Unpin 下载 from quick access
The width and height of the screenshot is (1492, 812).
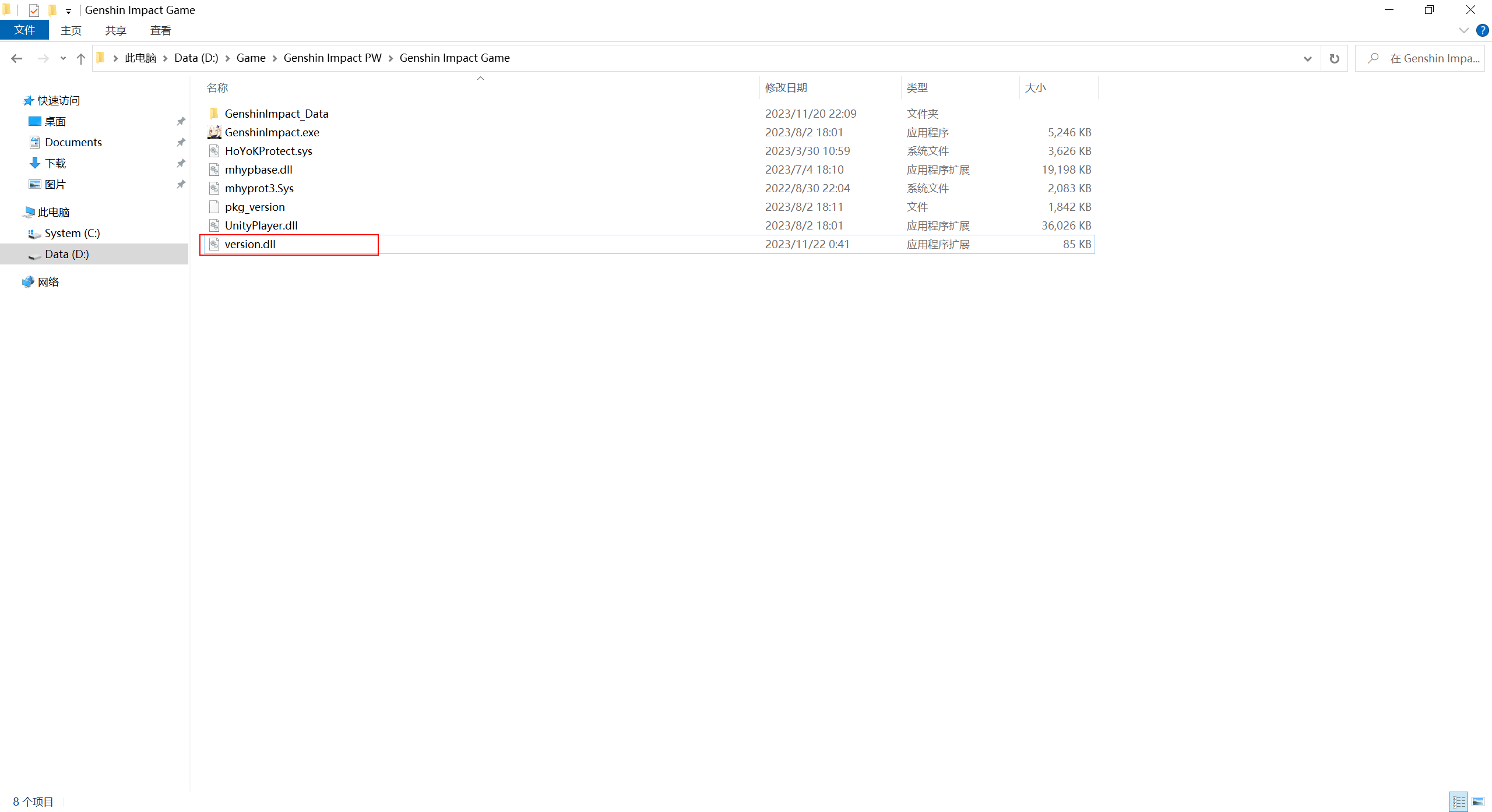tap(181, 163)
